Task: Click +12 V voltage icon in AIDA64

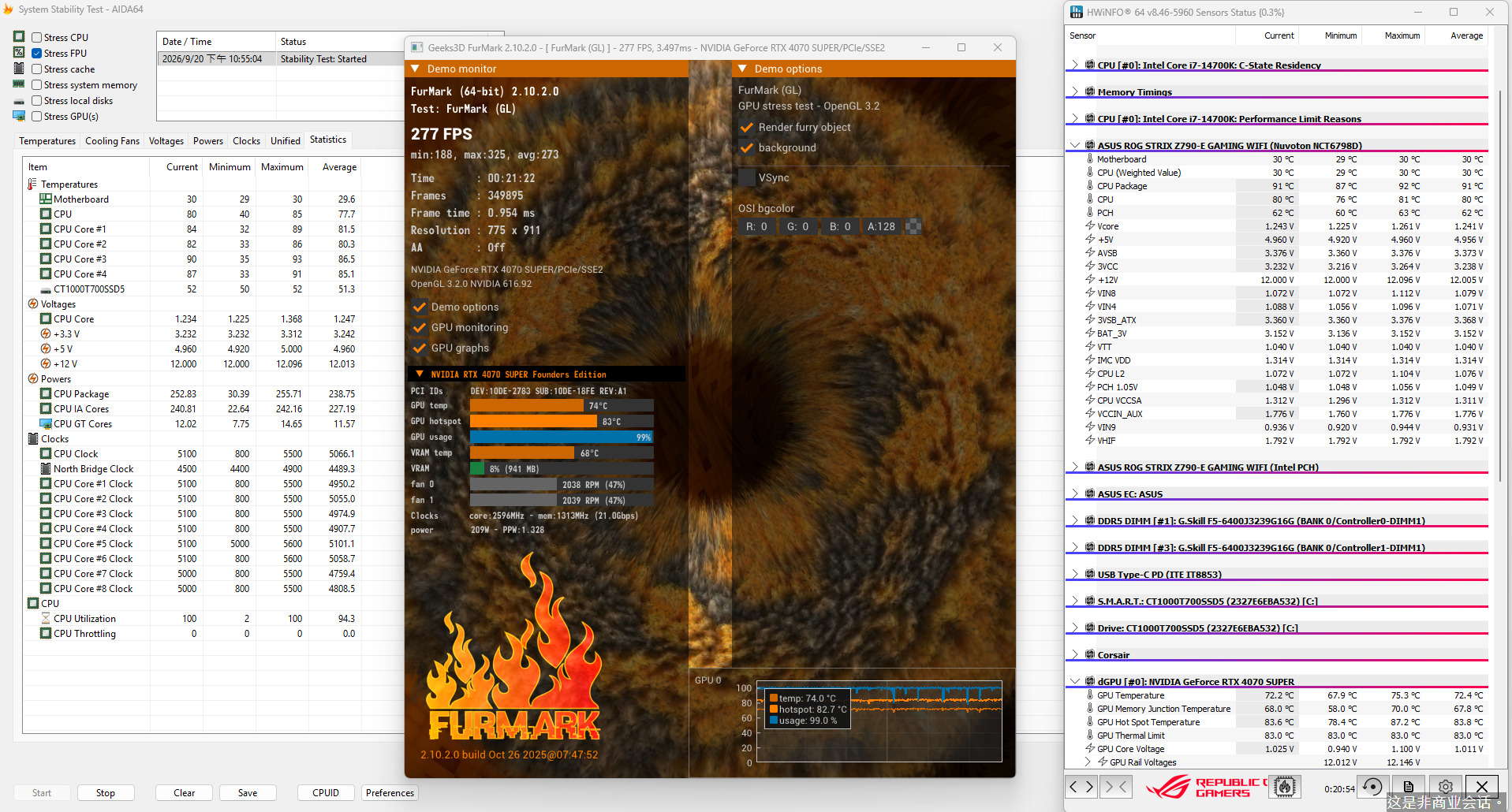Action: [x=46, y=364]
